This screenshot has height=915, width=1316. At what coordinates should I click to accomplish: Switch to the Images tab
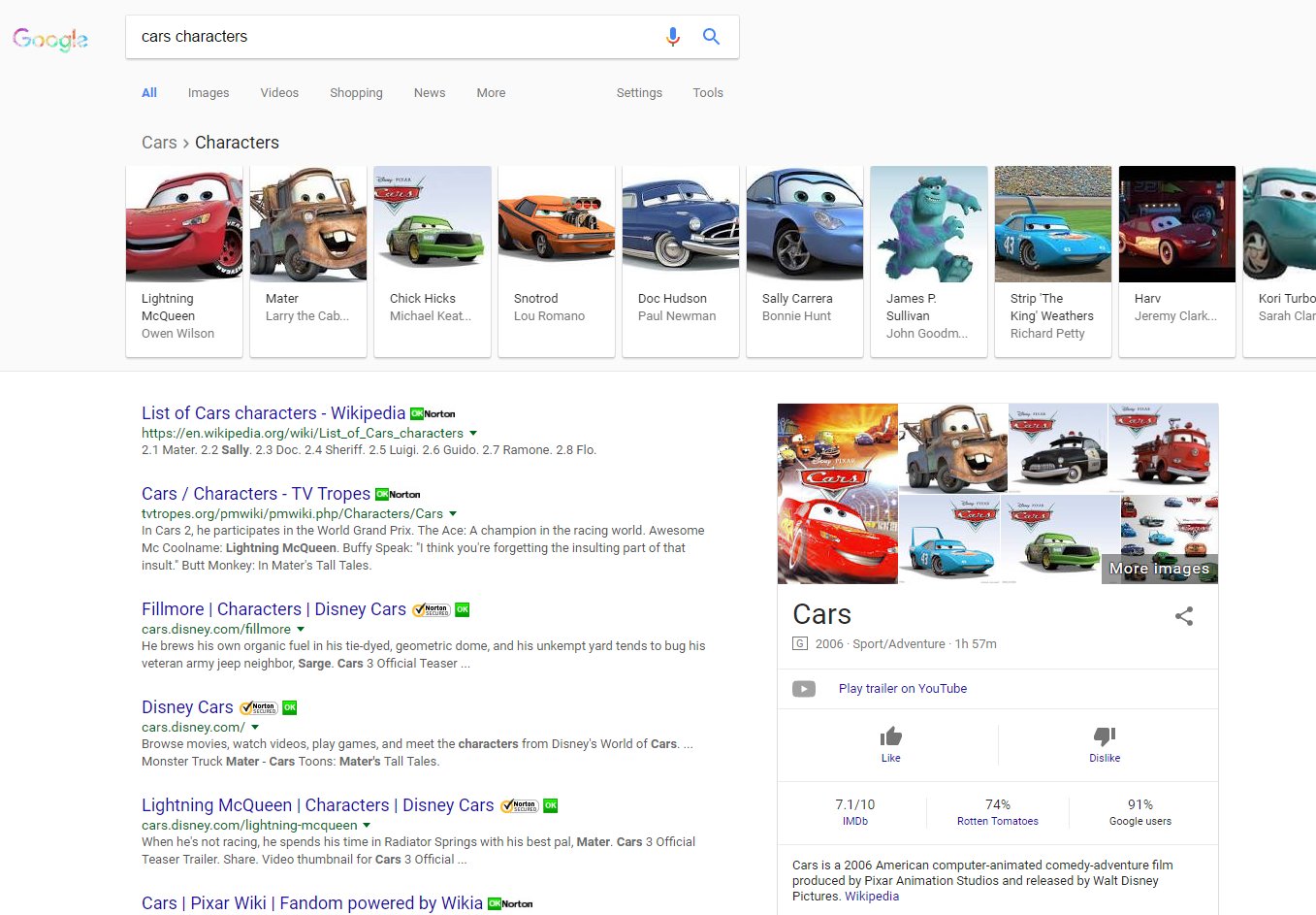(209, 93)
